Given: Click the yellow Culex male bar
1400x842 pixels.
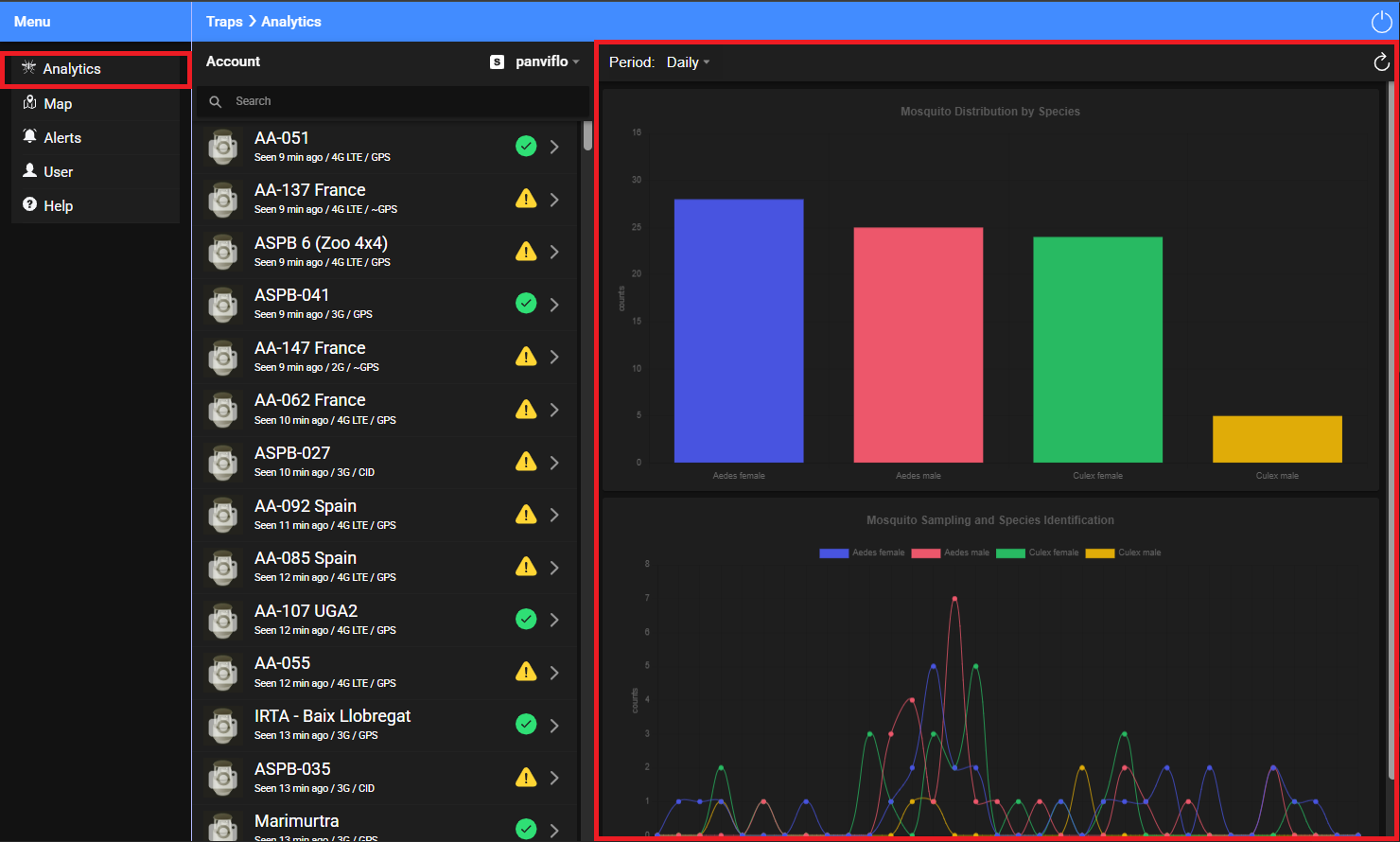Looking at the screenshot, I should tap(1277, 439).
